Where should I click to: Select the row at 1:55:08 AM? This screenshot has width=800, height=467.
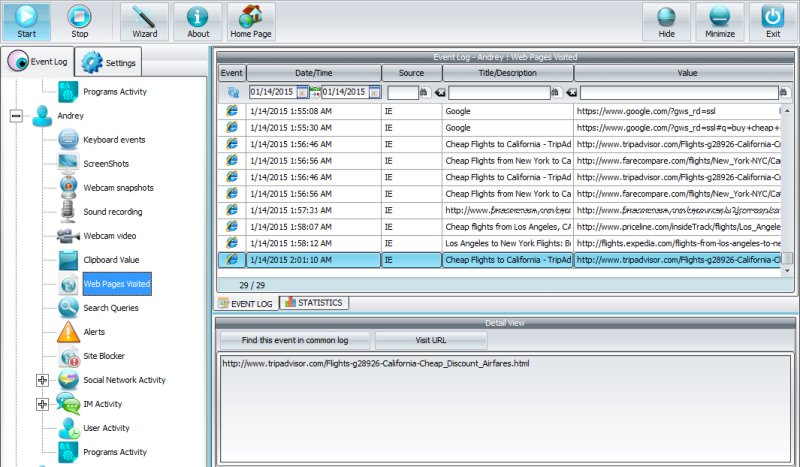pyautogui.click(x=499, y=111)
